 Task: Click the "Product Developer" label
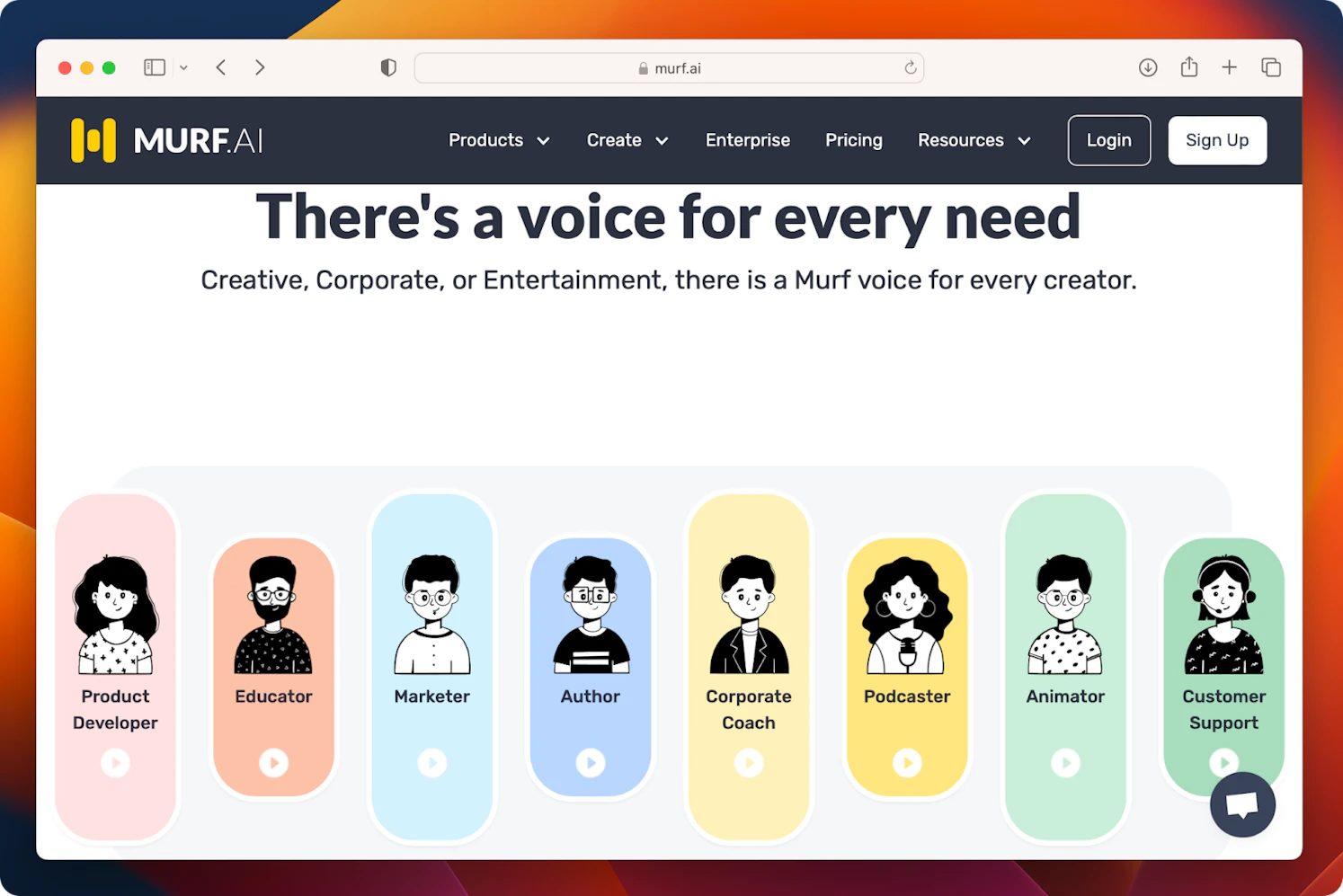115,710
